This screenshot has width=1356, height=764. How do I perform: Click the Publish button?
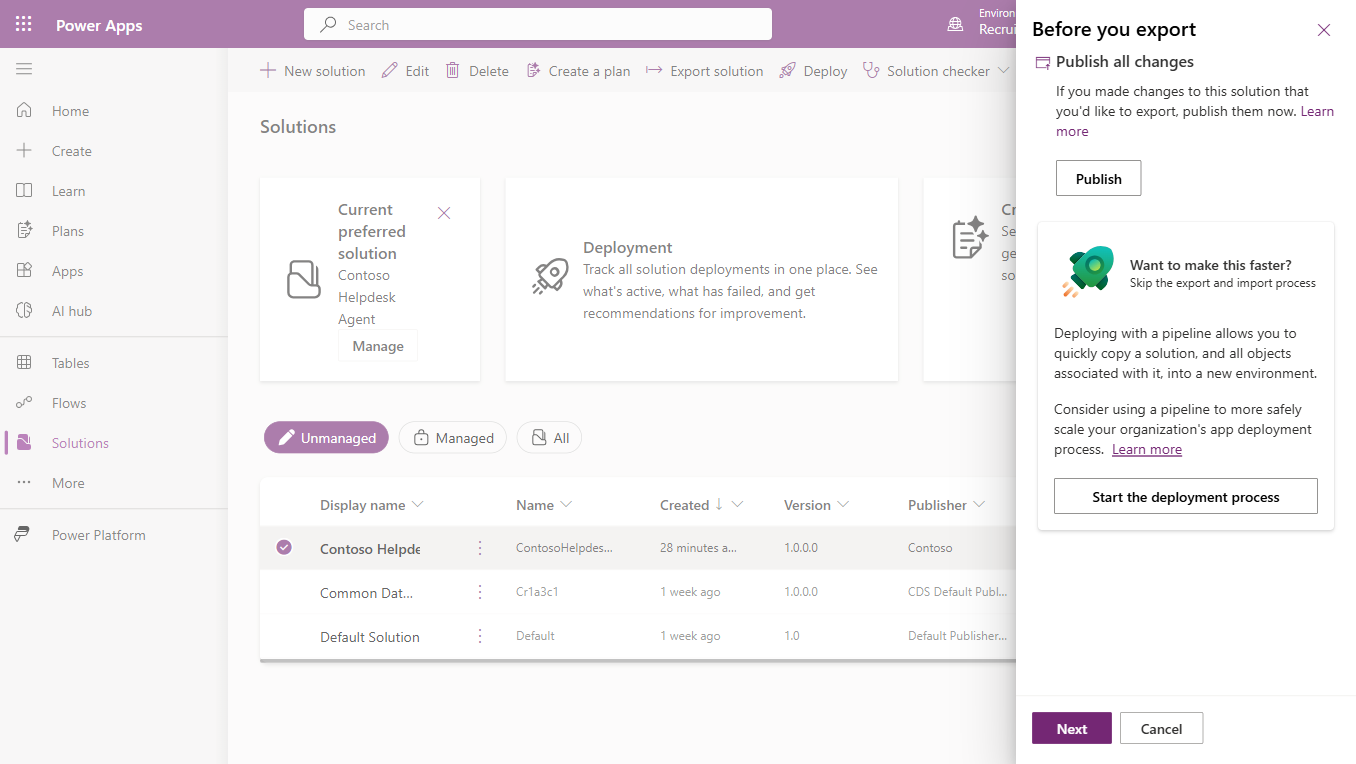tap(1098, 178)
